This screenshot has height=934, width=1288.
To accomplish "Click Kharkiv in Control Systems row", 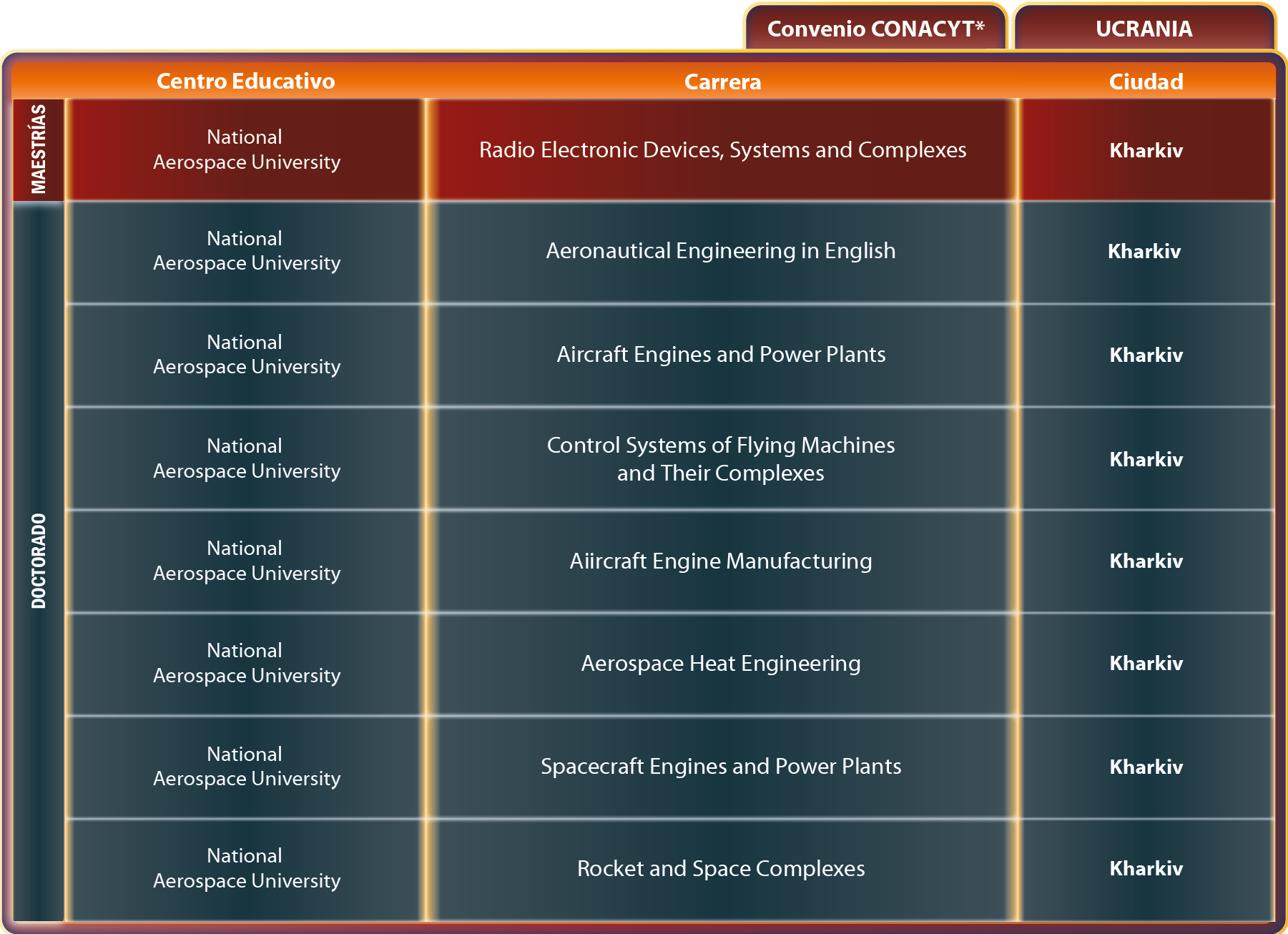I will point(1146,459).
